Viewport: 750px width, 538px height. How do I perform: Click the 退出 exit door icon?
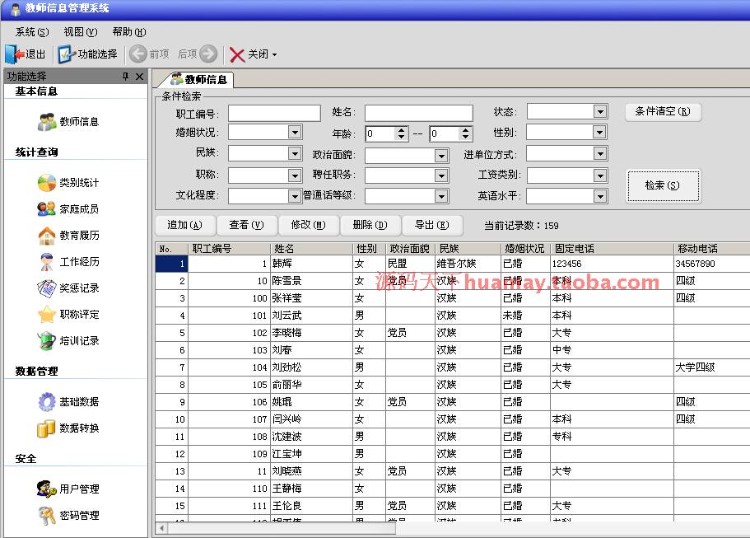(x=14, y=54)
